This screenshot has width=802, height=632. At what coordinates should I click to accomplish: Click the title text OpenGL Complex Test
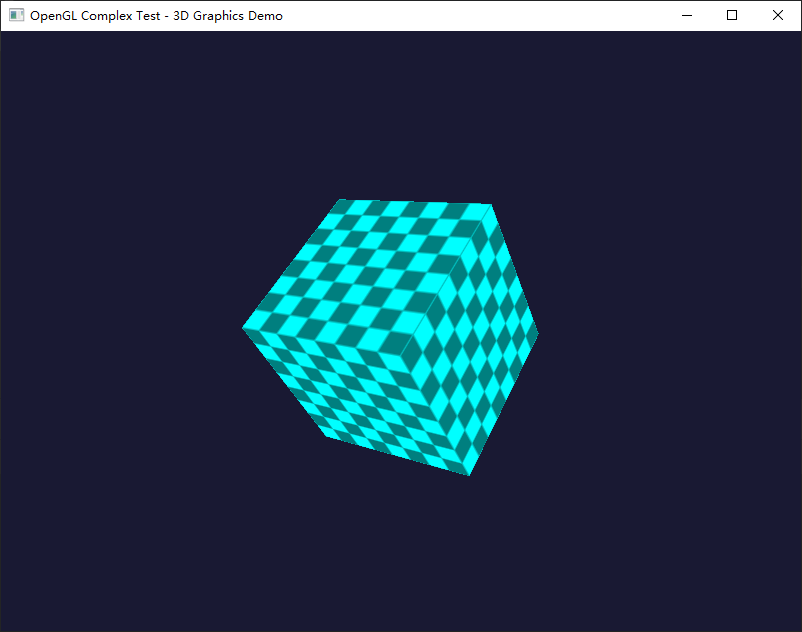click(95, 15)
